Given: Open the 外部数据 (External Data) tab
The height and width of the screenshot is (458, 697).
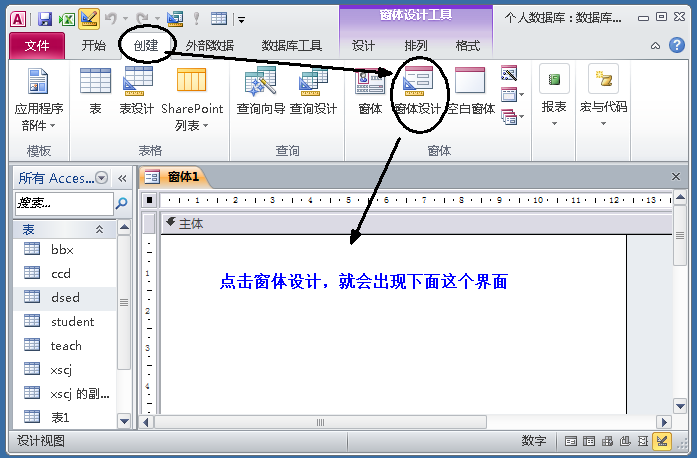Looking at the screenshot, I should 209,45.
